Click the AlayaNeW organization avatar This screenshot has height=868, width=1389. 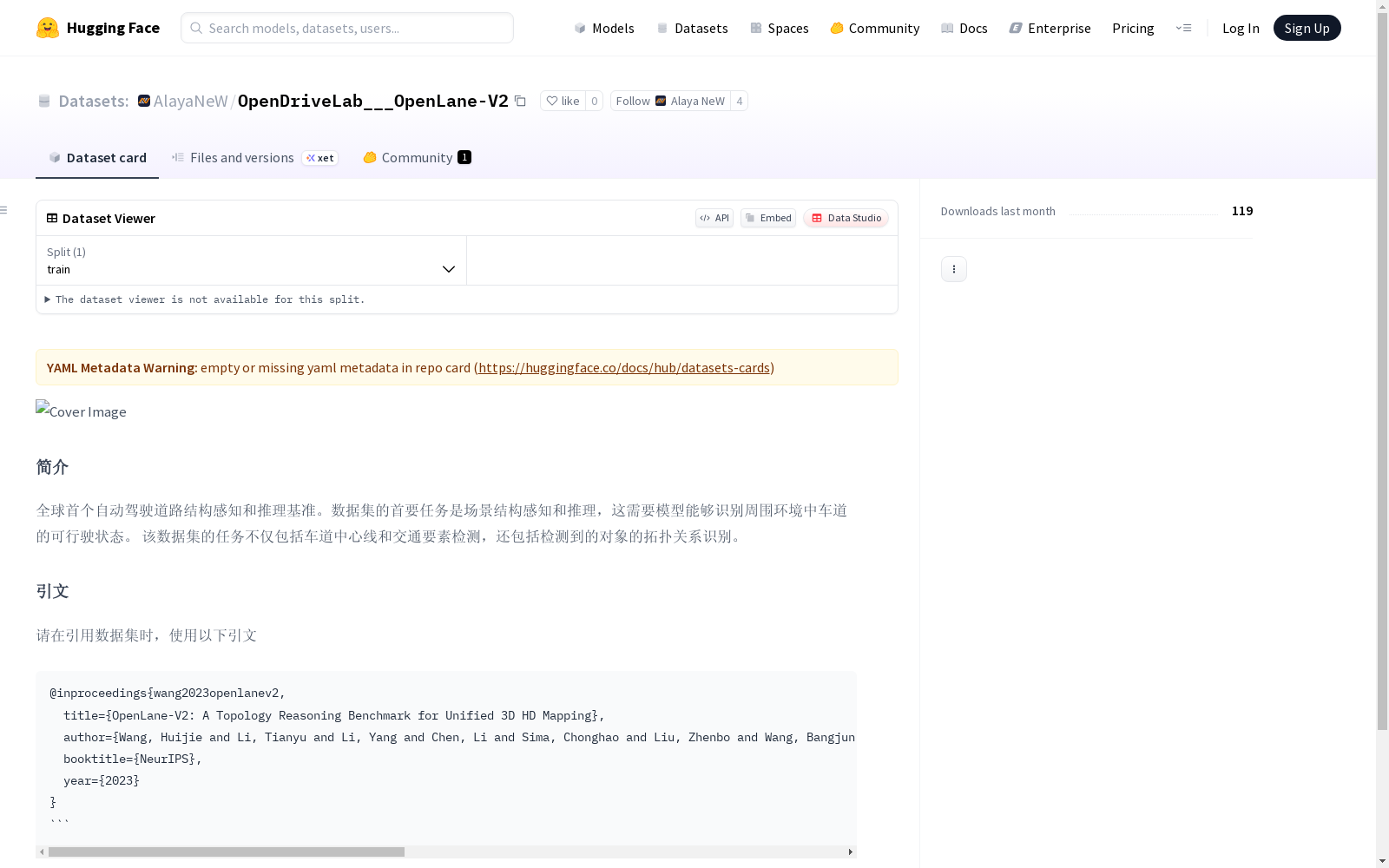coord(143,101)
